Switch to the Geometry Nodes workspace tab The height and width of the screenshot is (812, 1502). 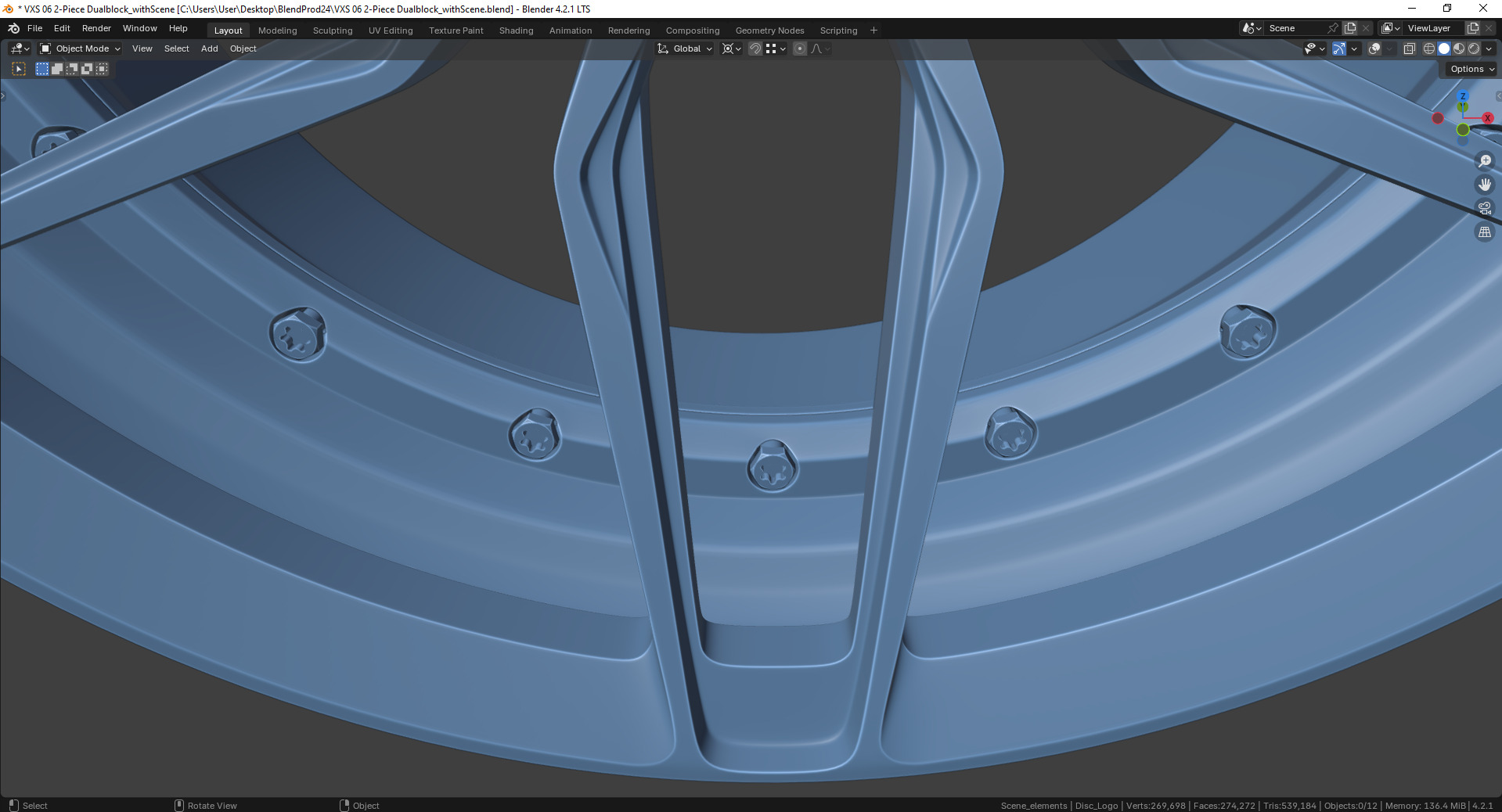770,31
